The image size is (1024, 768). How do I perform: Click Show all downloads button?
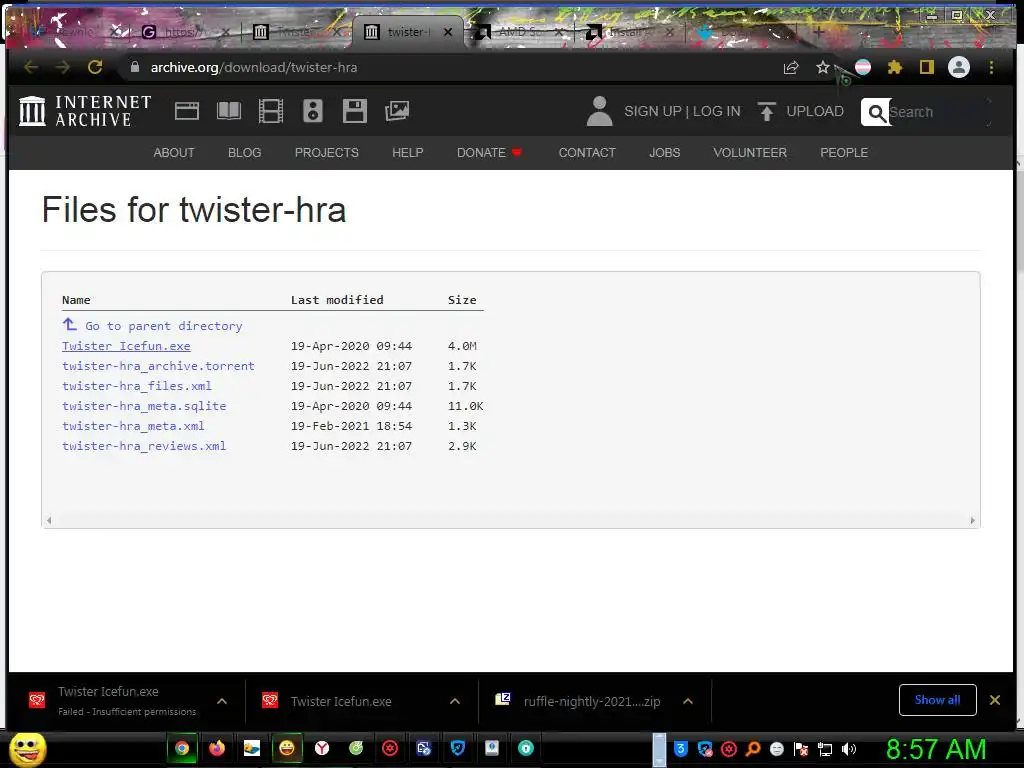coord(937,700)
